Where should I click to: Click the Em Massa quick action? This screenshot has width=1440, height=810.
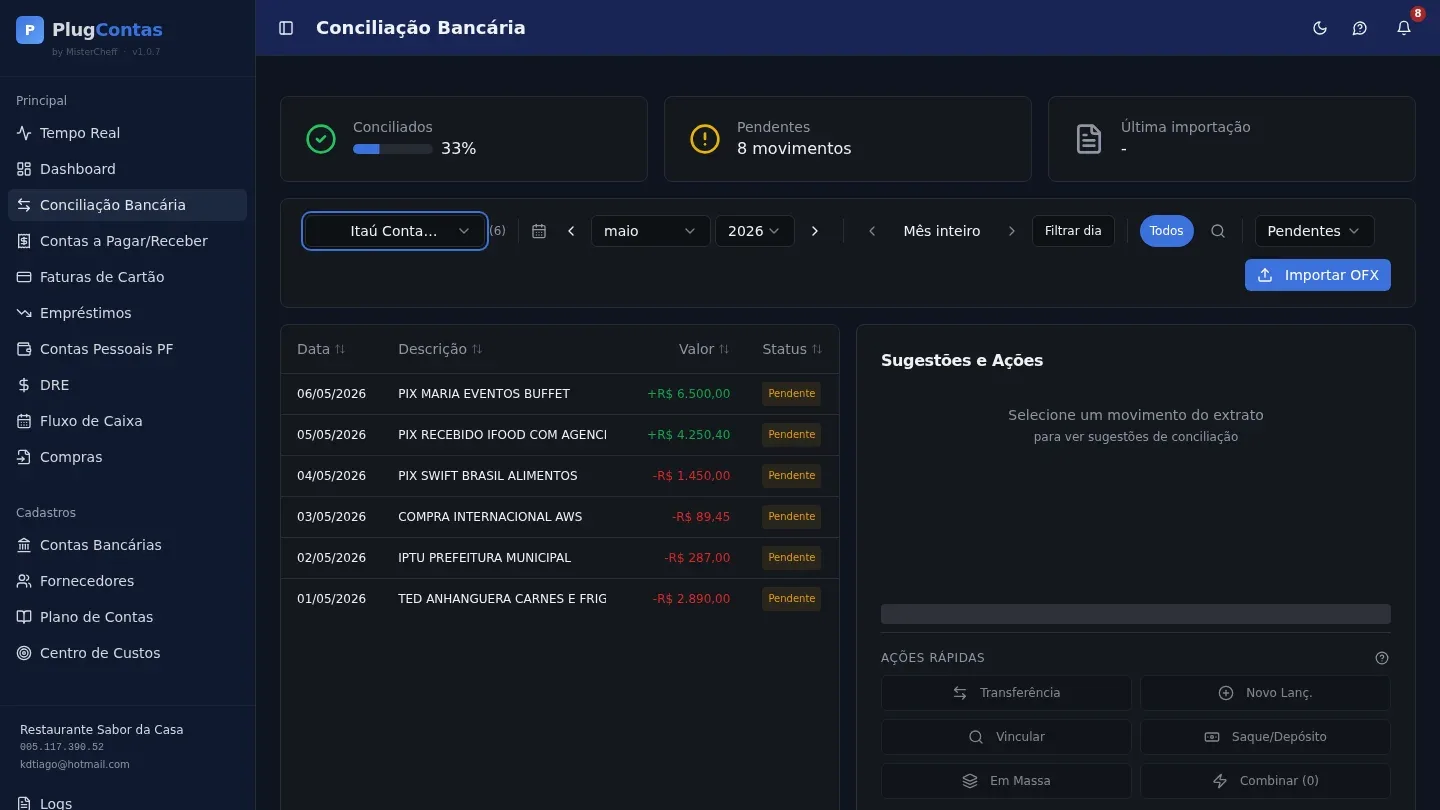click(x=1006, y=781)
